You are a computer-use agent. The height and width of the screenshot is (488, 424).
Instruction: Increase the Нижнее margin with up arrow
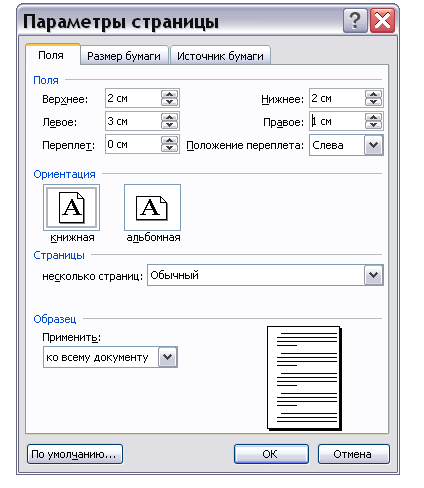point(374,94)
